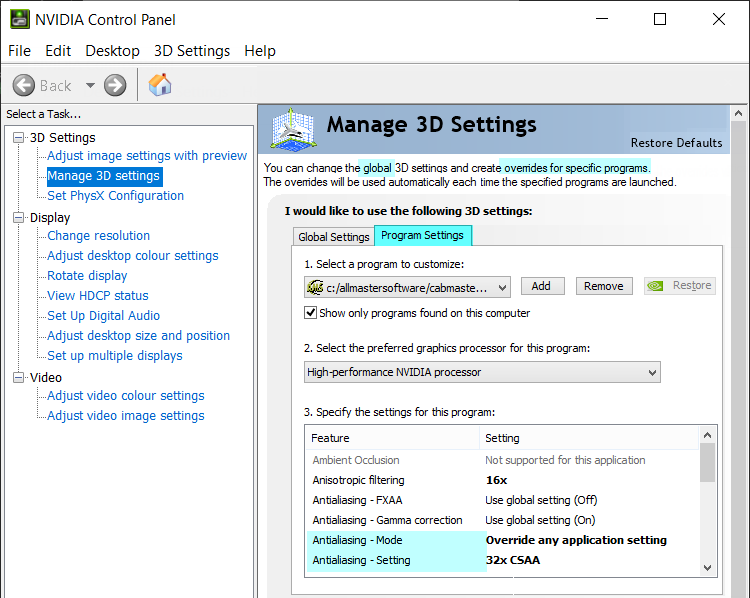Switch to the Global Settings tab
This screenshot has height=598, width=750.
coord(334,237)
